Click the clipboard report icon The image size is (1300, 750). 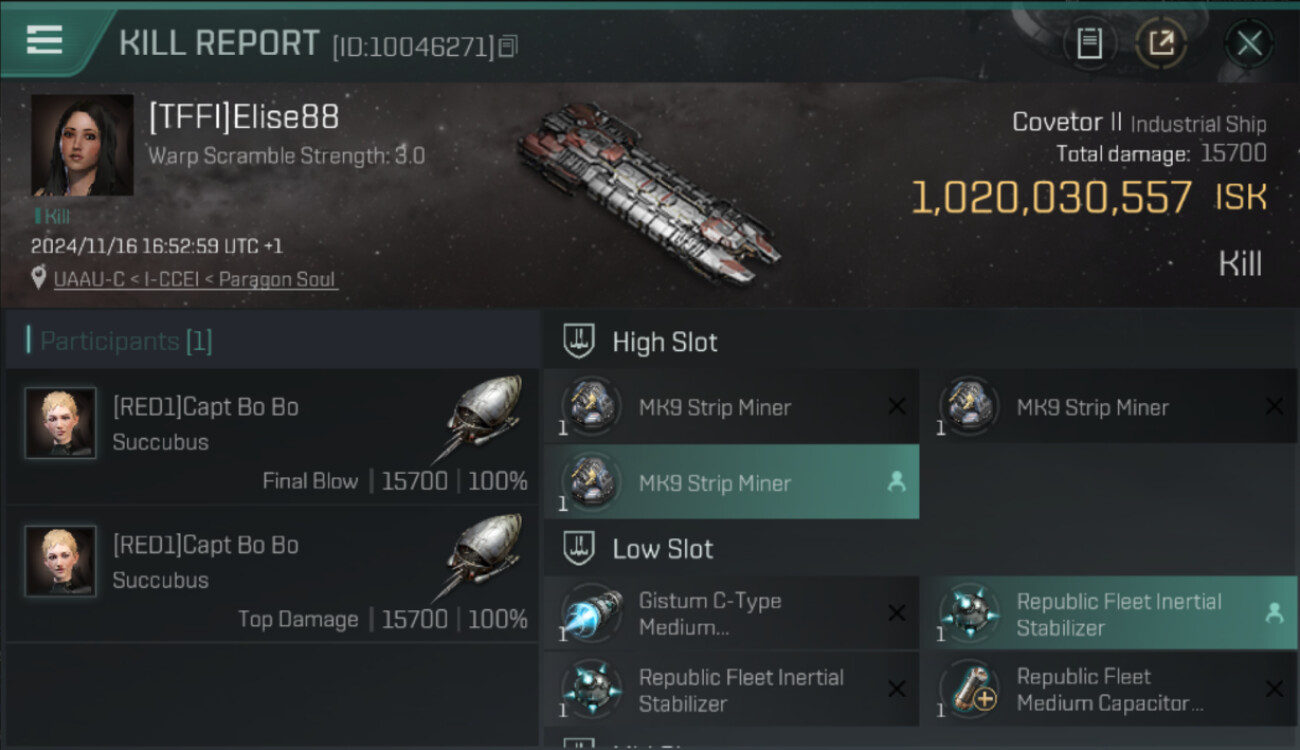[1089, 43]
